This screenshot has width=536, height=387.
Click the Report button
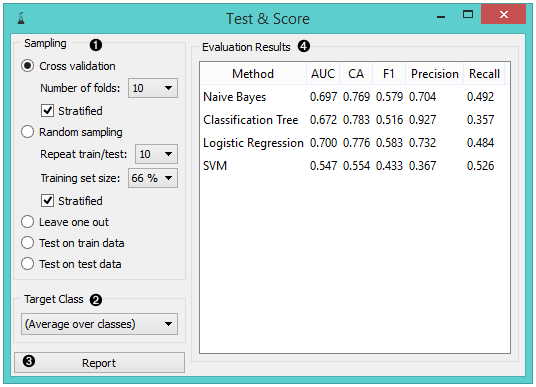[x=99, y=363]
